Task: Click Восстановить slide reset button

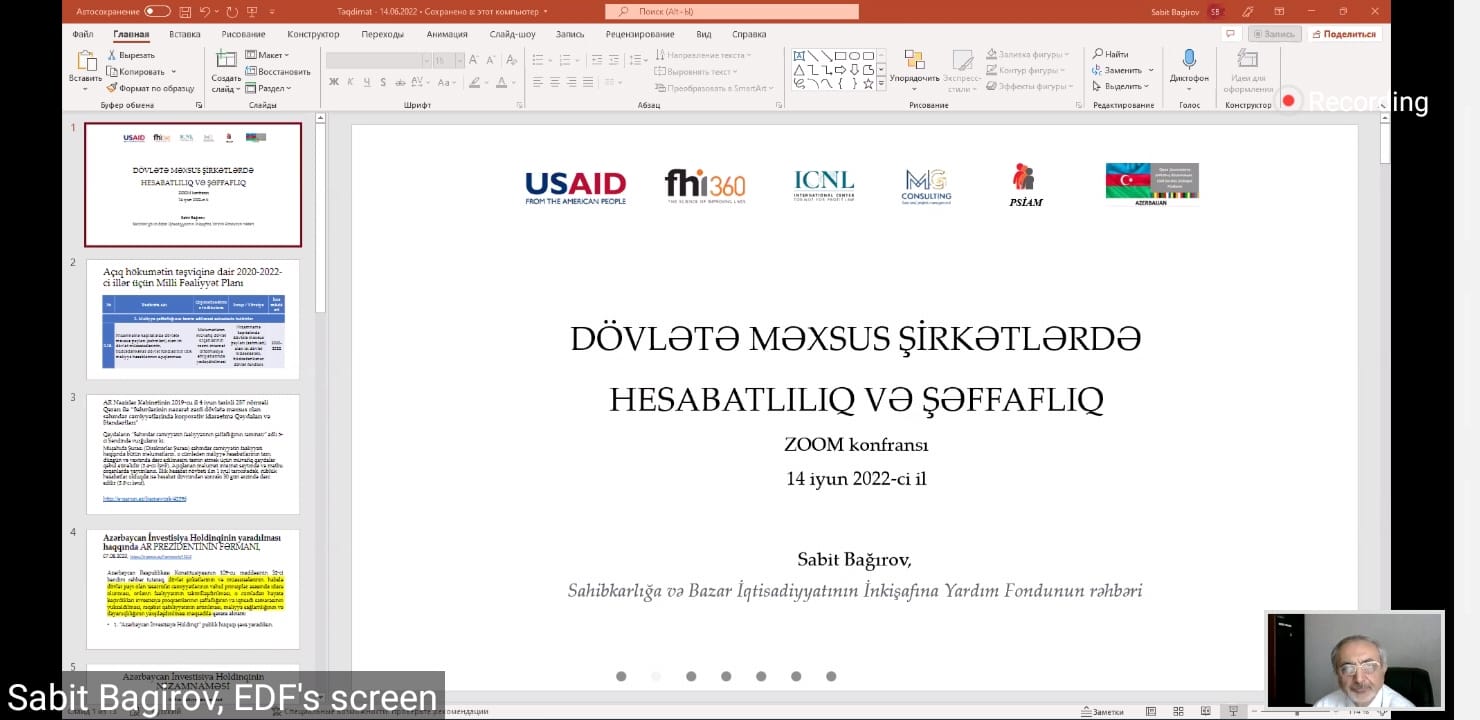Action: coord(278,71)
